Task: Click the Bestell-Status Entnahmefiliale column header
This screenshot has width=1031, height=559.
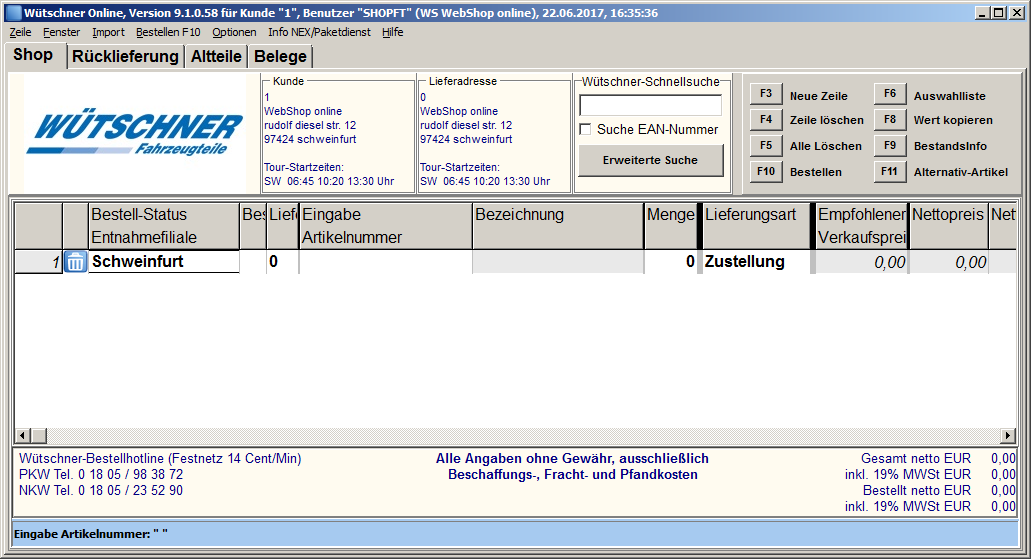Action: [164, 226]
